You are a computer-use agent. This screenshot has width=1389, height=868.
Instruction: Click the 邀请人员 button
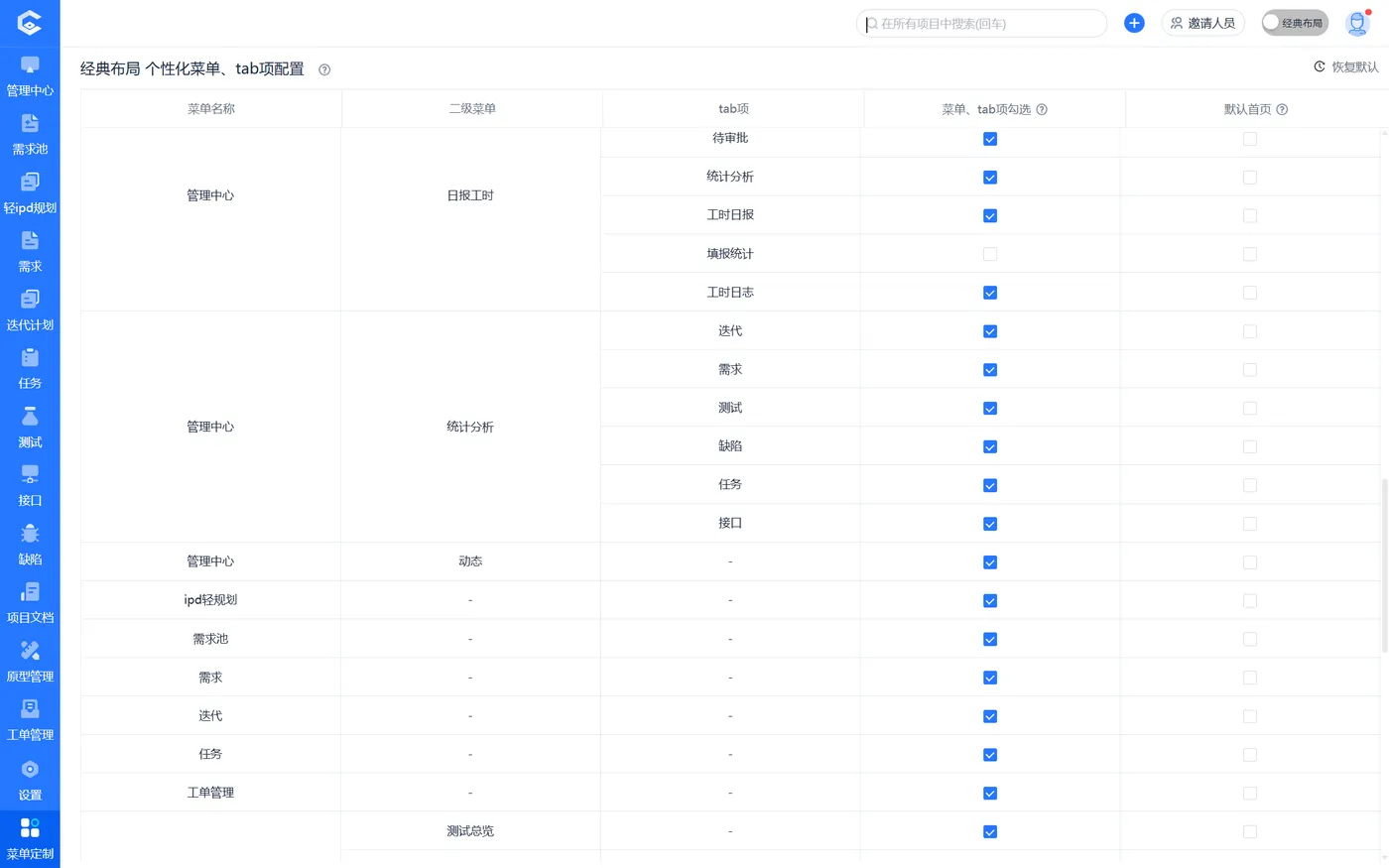1202,23
